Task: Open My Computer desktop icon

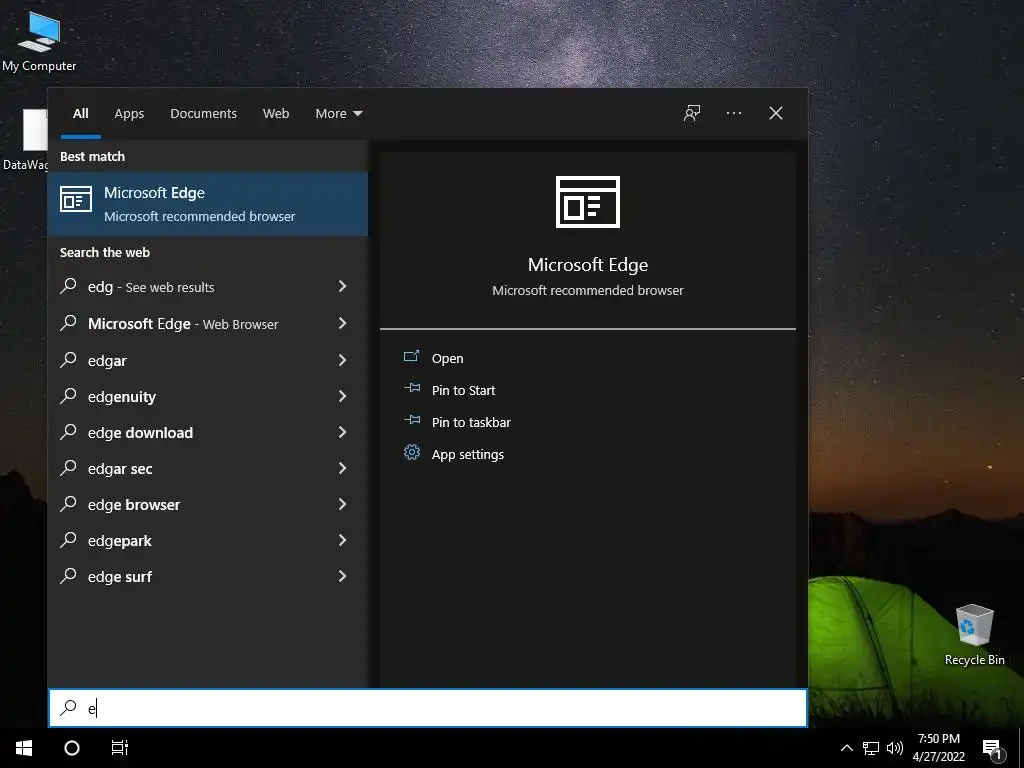Action: [39, 40]
